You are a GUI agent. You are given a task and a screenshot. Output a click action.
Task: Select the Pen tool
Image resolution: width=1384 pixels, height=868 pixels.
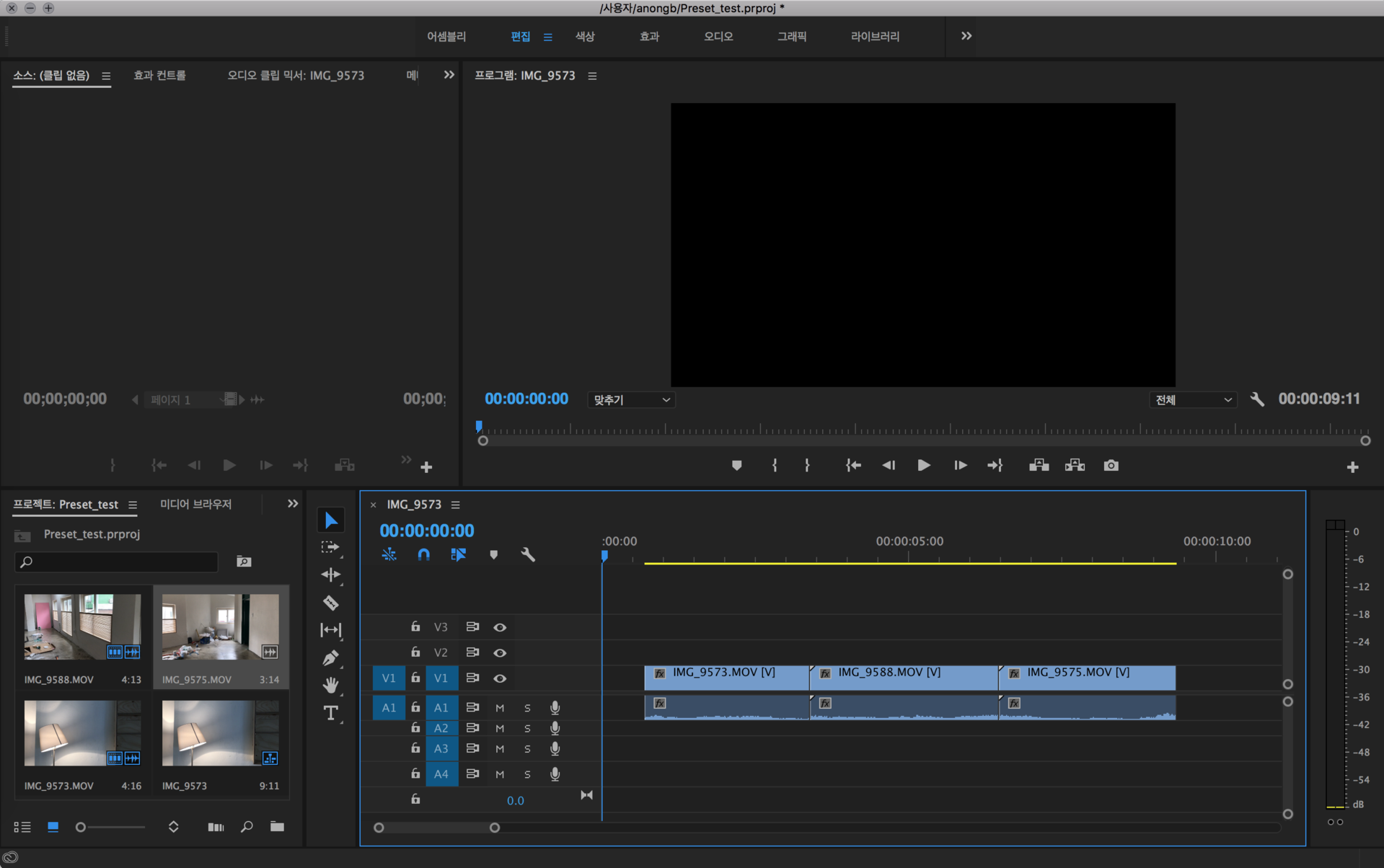[x=330, y=657]
